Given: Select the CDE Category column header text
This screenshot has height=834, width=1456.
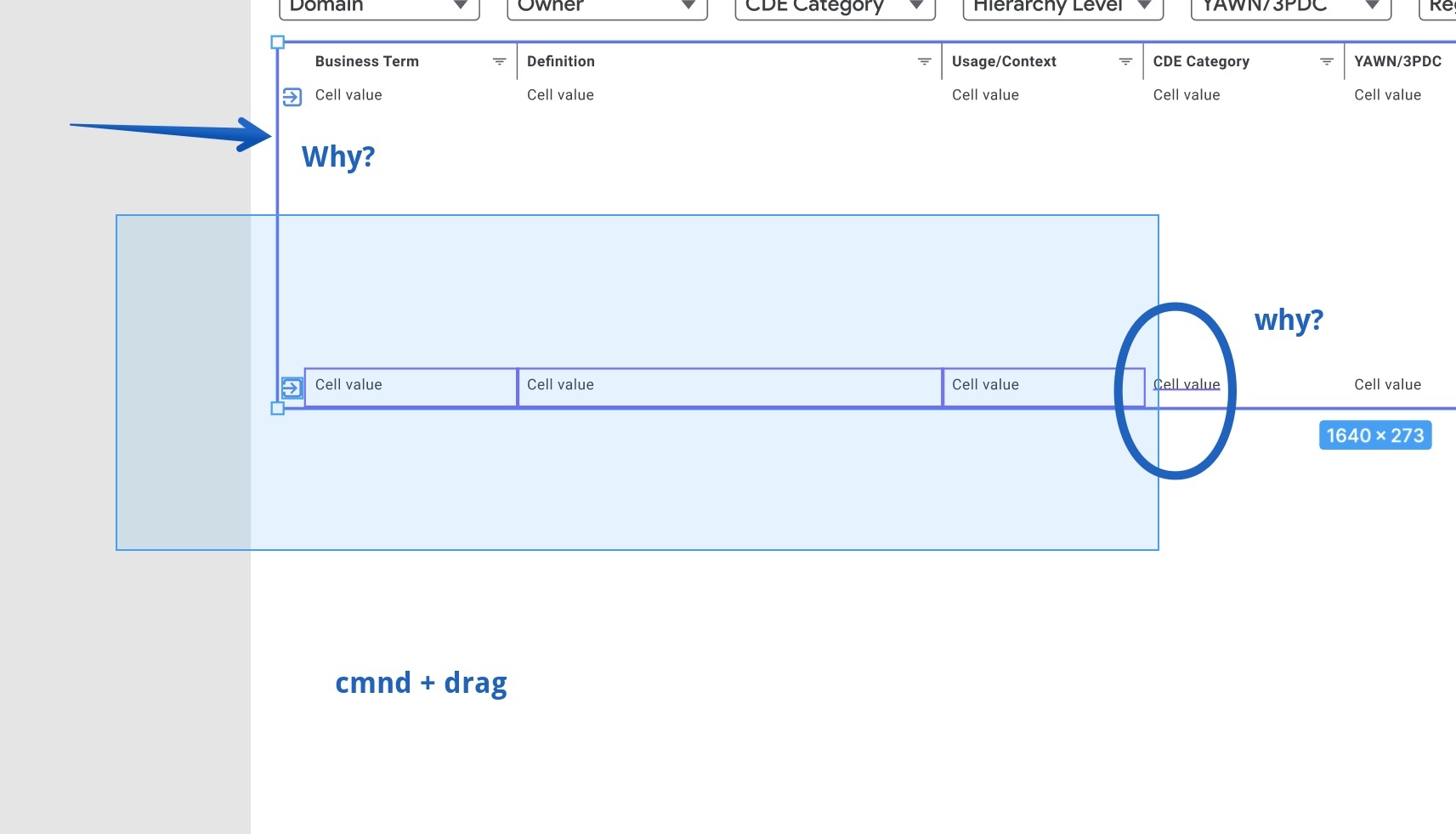Looking at the screenshot, I should (1201, 61).
